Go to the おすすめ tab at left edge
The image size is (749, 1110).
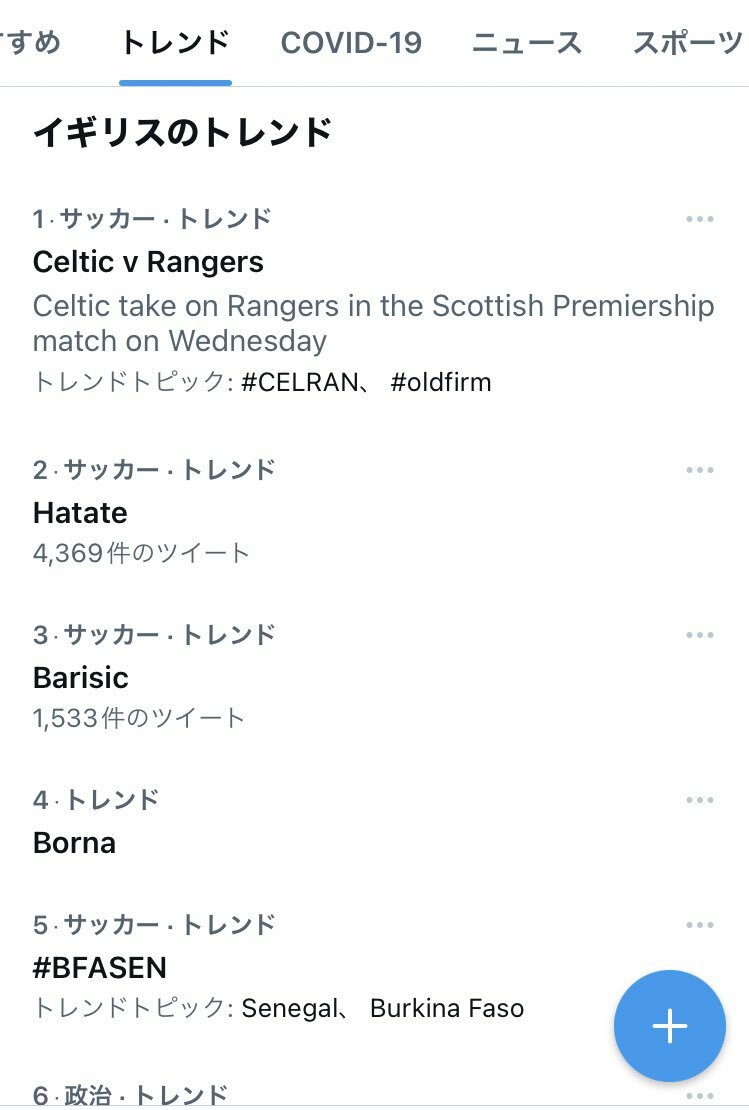(30, 43)
